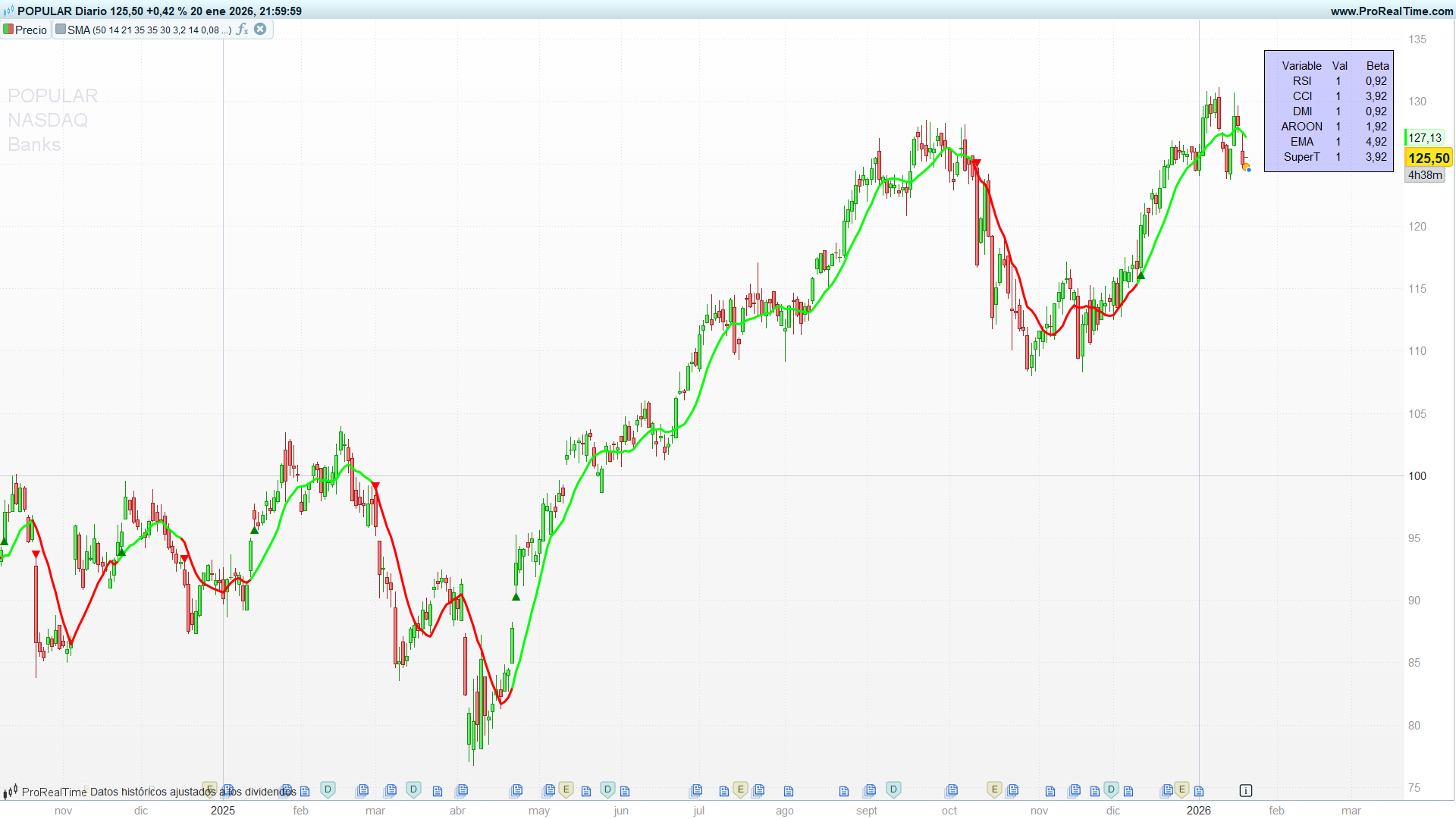Click the current price label 125,50

pyautogui.click(x=1429, y=158)
